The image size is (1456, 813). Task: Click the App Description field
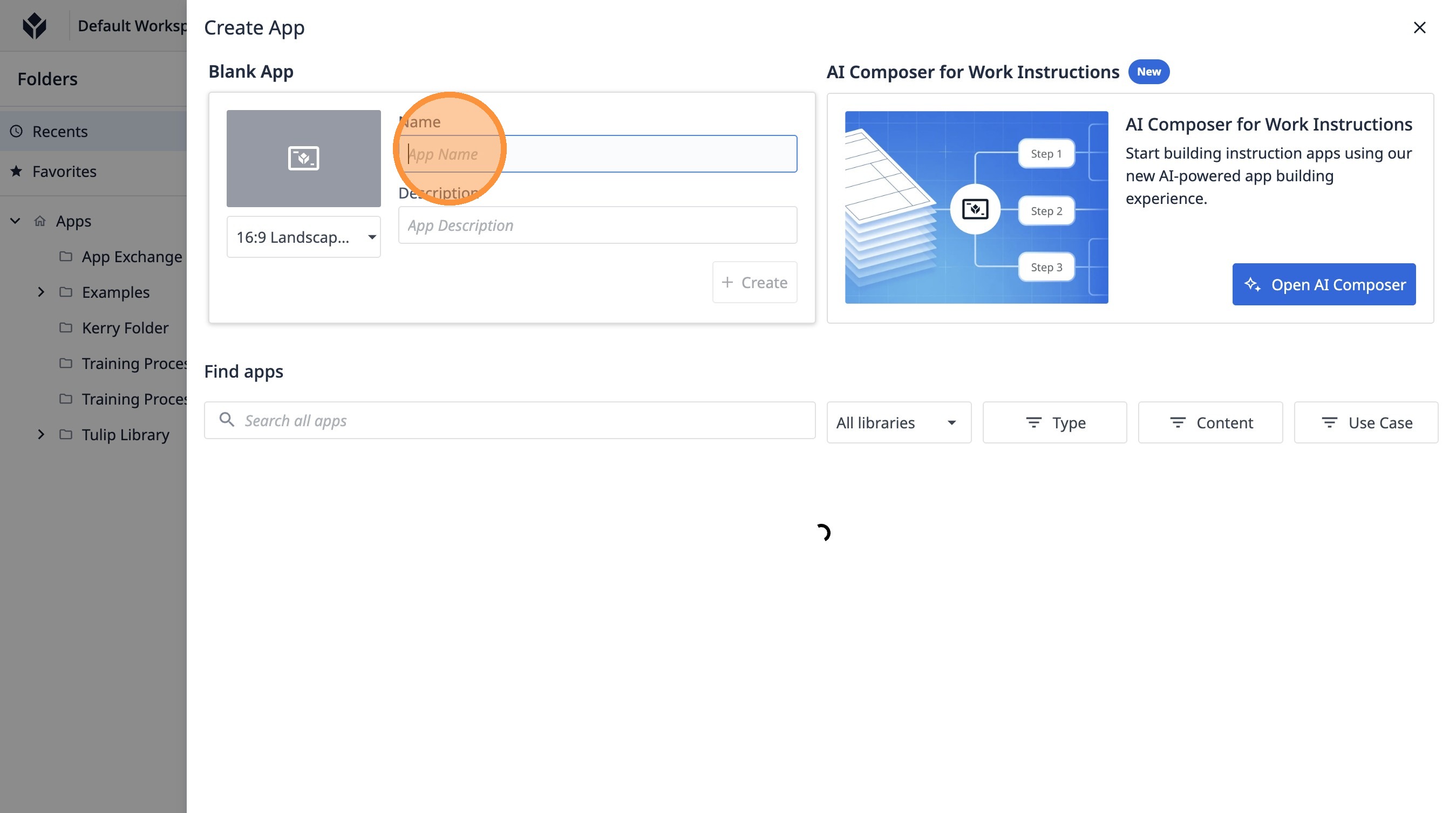pos(597,225)
